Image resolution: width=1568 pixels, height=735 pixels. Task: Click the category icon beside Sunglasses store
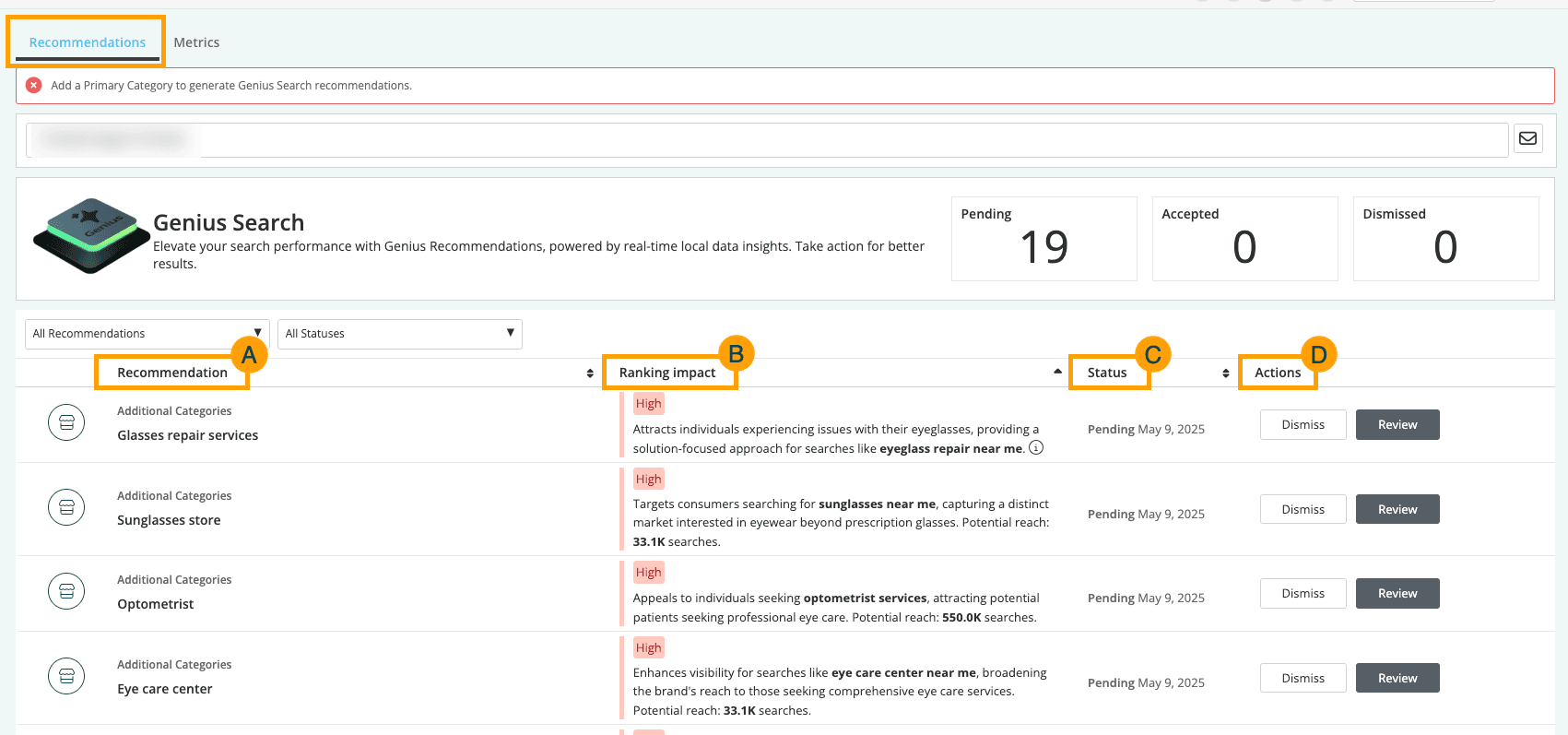(x=66, y=507)
